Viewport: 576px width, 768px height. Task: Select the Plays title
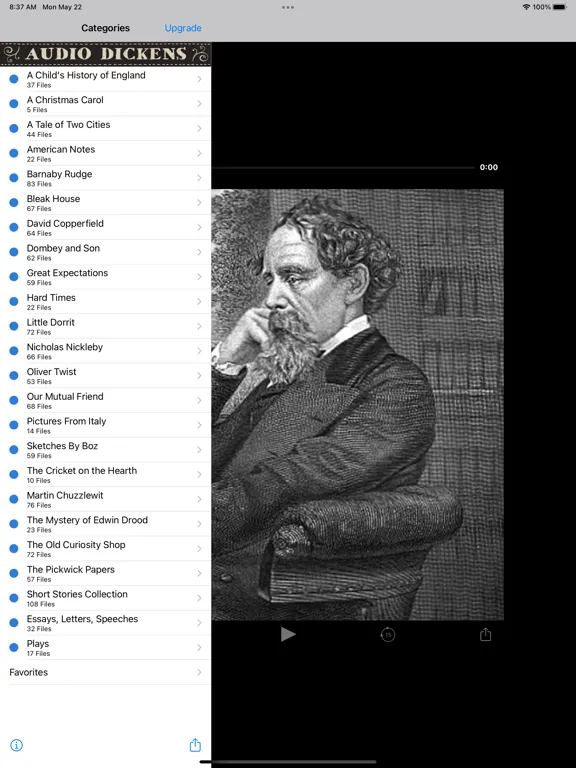(x=38, y=644)
